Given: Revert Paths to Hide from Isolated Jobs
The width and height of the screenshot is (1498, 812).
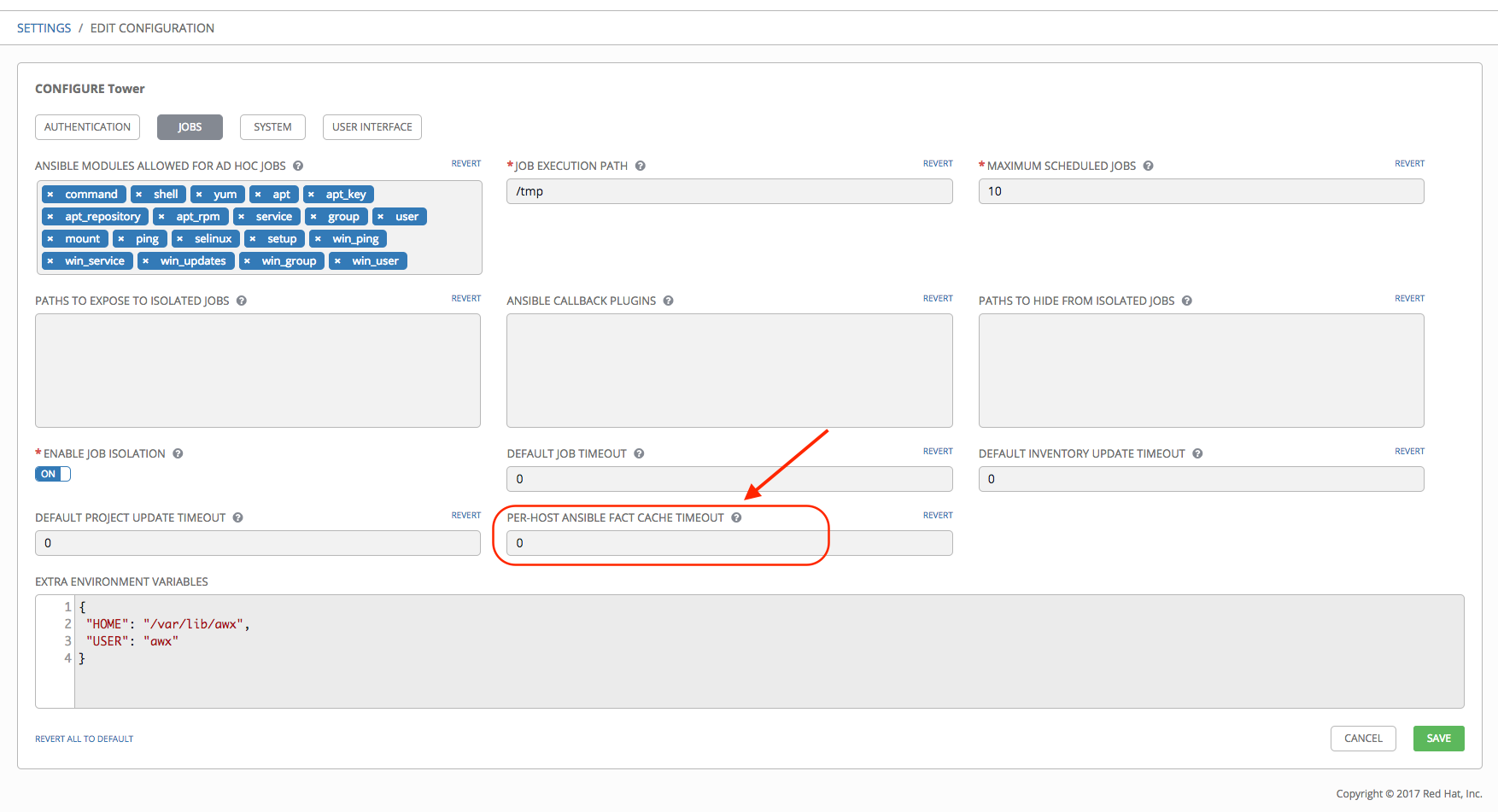Looking at the screenshot, I should (x=1409, y=298).
